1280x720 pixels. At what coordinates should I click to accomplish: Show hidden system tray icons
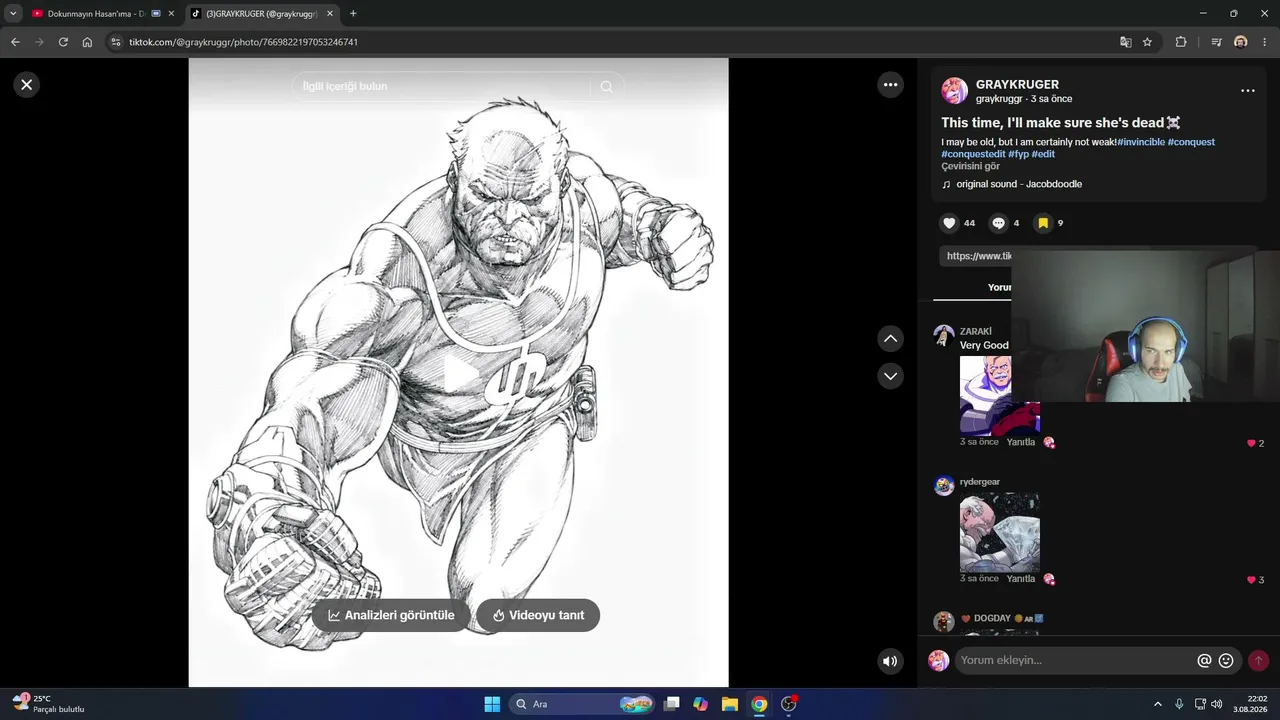(1158, 704)
